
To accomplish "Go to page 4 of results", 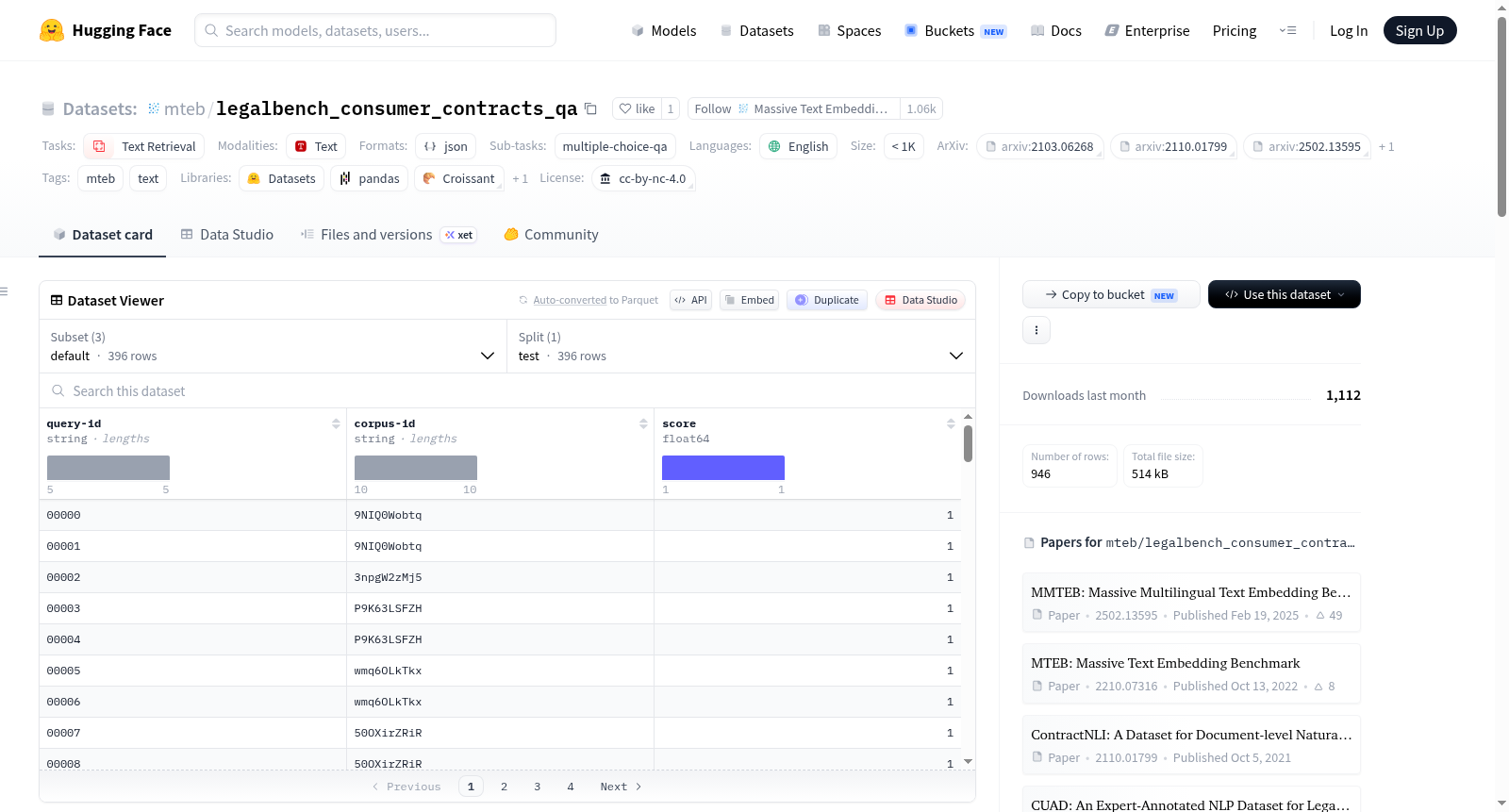I will (x=571, y=787).
